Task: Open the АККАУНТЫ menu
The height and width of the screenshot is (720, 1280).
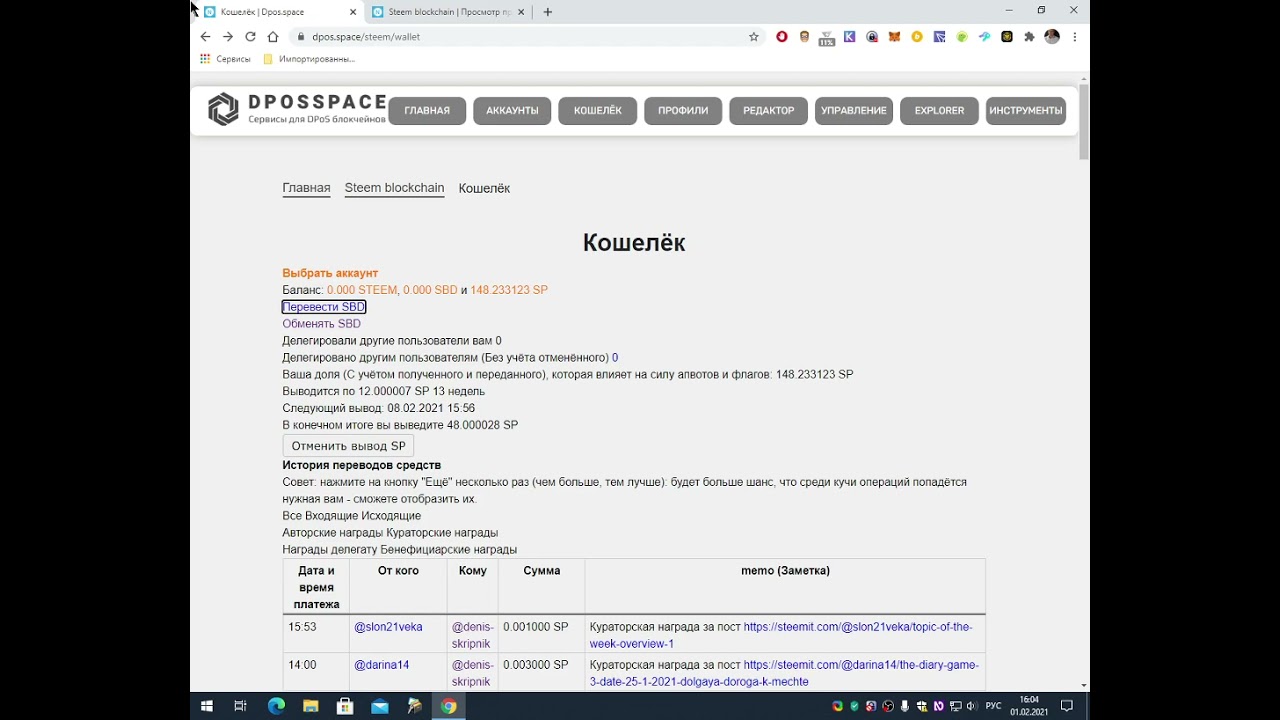Action: (512, 110)
